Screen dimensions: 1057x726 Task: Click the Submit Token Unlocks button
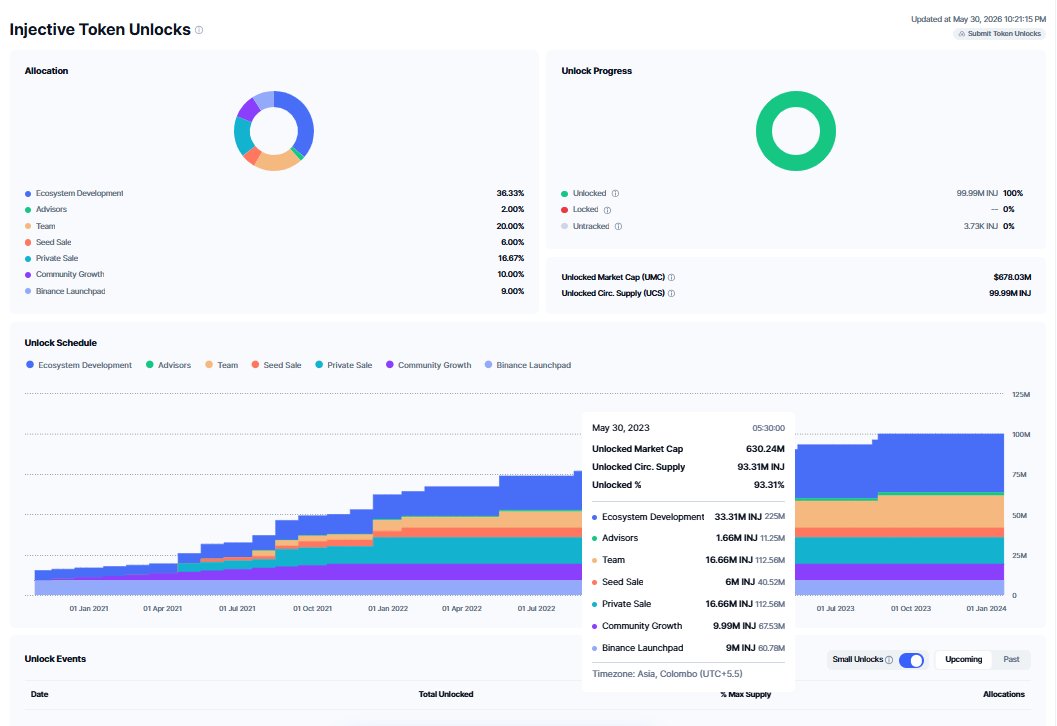click(999, 34)
